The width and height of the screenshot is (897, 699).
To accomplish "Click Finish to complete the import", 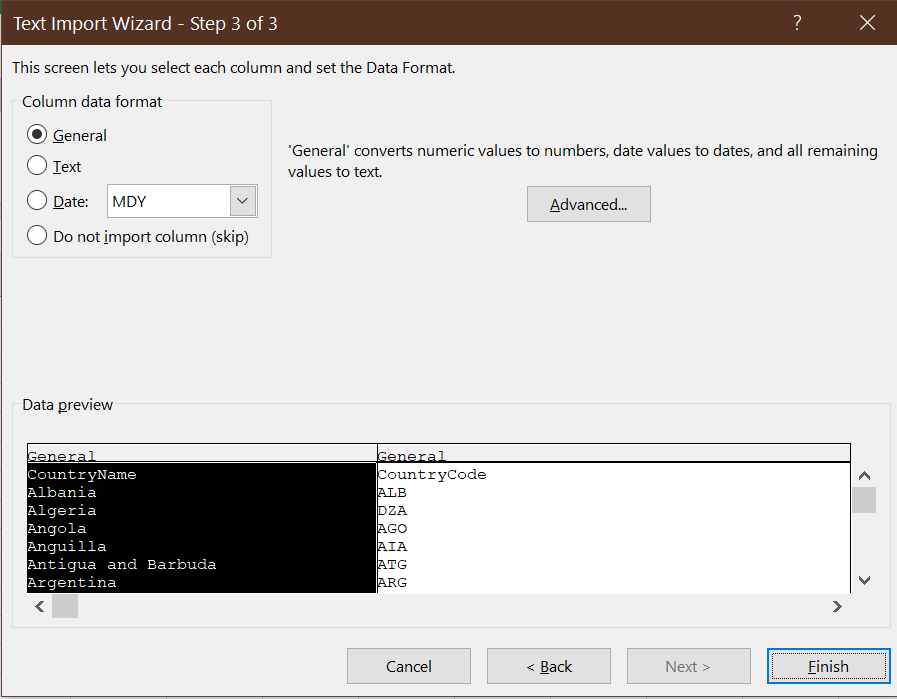I will tap(828, 666).
